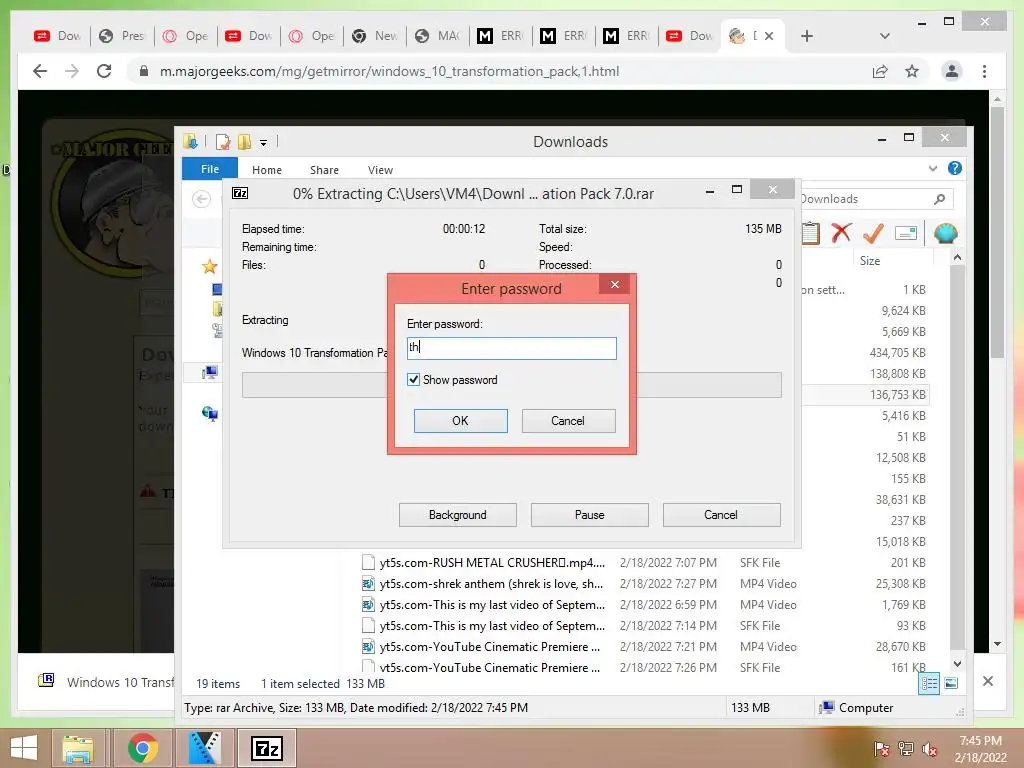Send extraction to Background
Viewport: 1024px width, 768px height.
[457, 515]
